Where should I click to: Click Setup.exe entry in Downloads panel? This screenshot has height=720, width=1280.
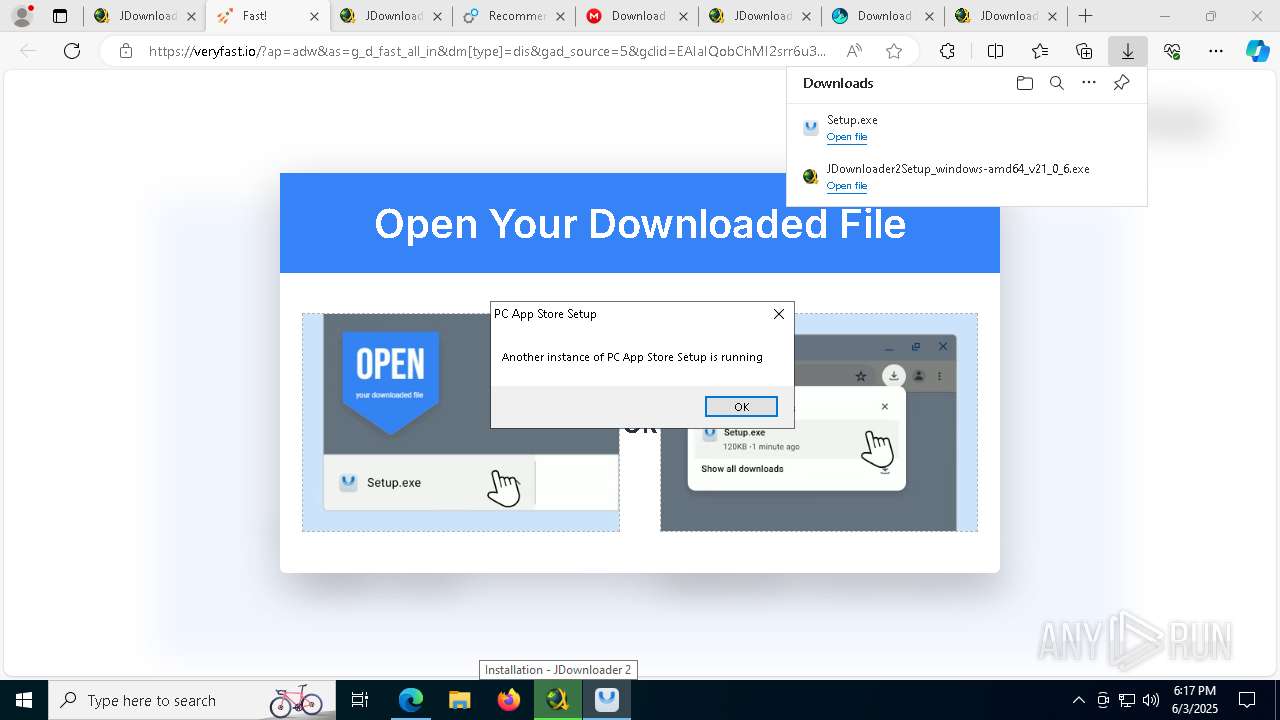[966, 128]
